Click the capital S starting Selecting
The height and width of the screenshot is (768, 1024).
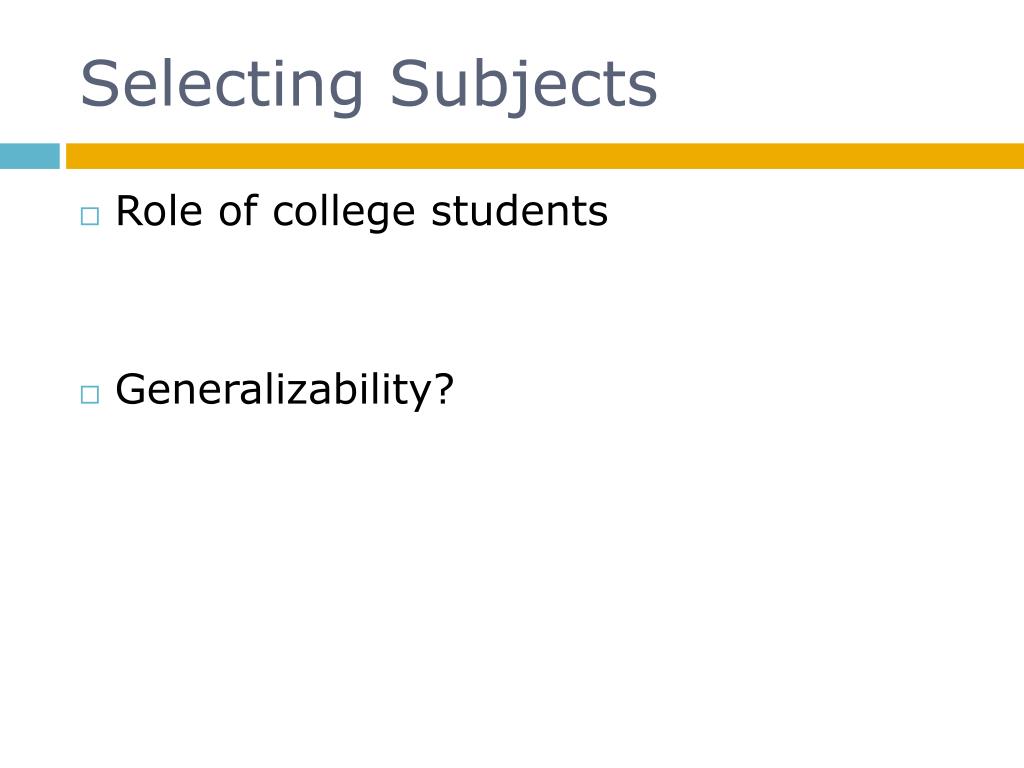[x=99, y=84]
